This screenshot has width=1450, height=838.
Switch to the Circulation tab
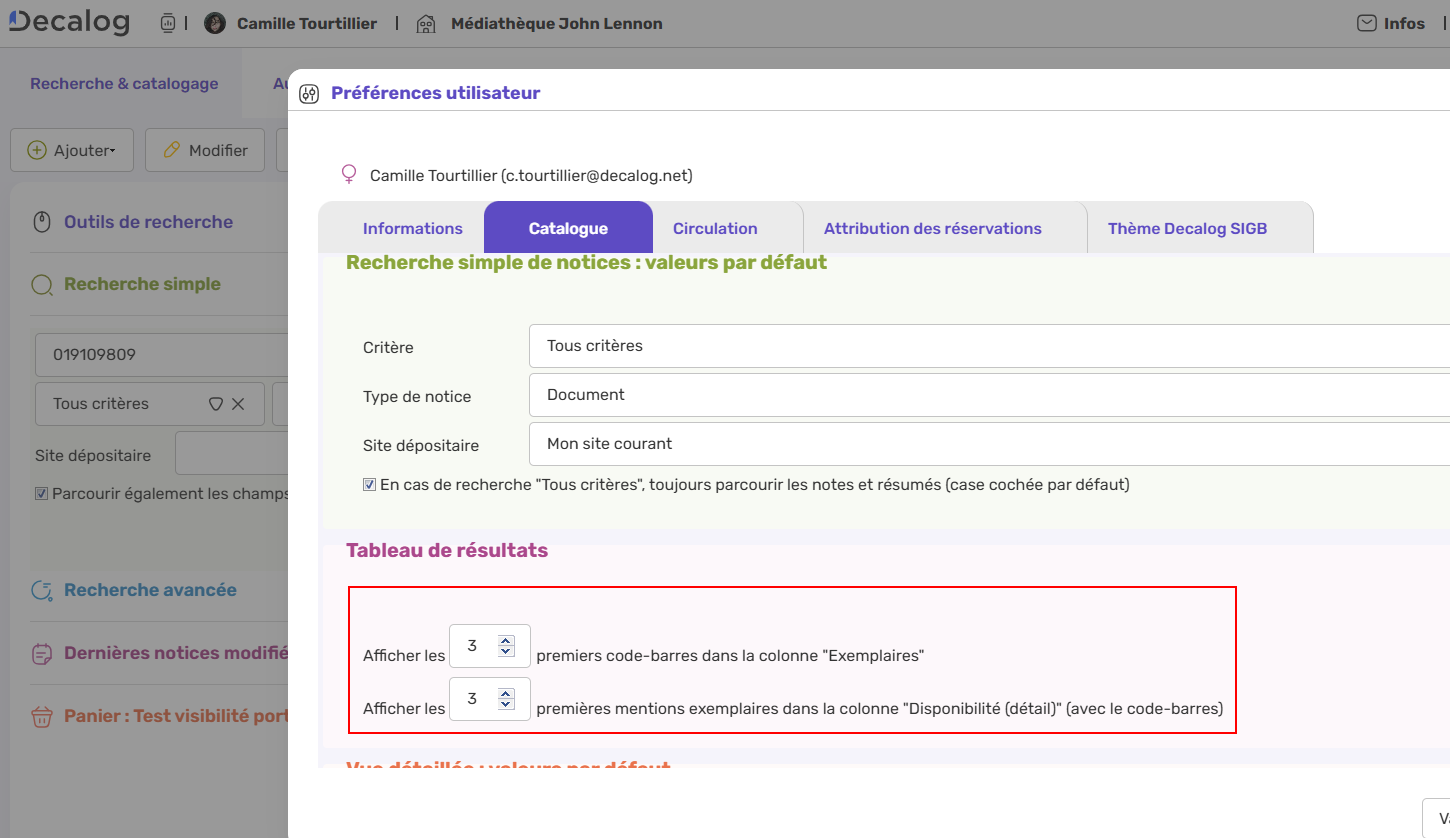coord(715,228)
